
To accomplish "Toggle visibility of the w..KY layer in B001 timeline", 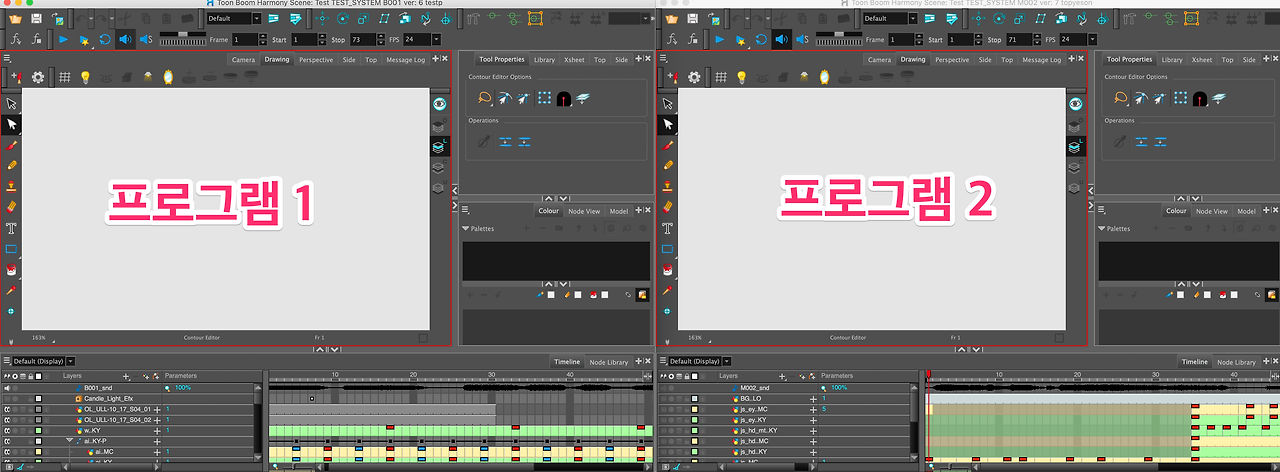I will [x=7, y=430].
